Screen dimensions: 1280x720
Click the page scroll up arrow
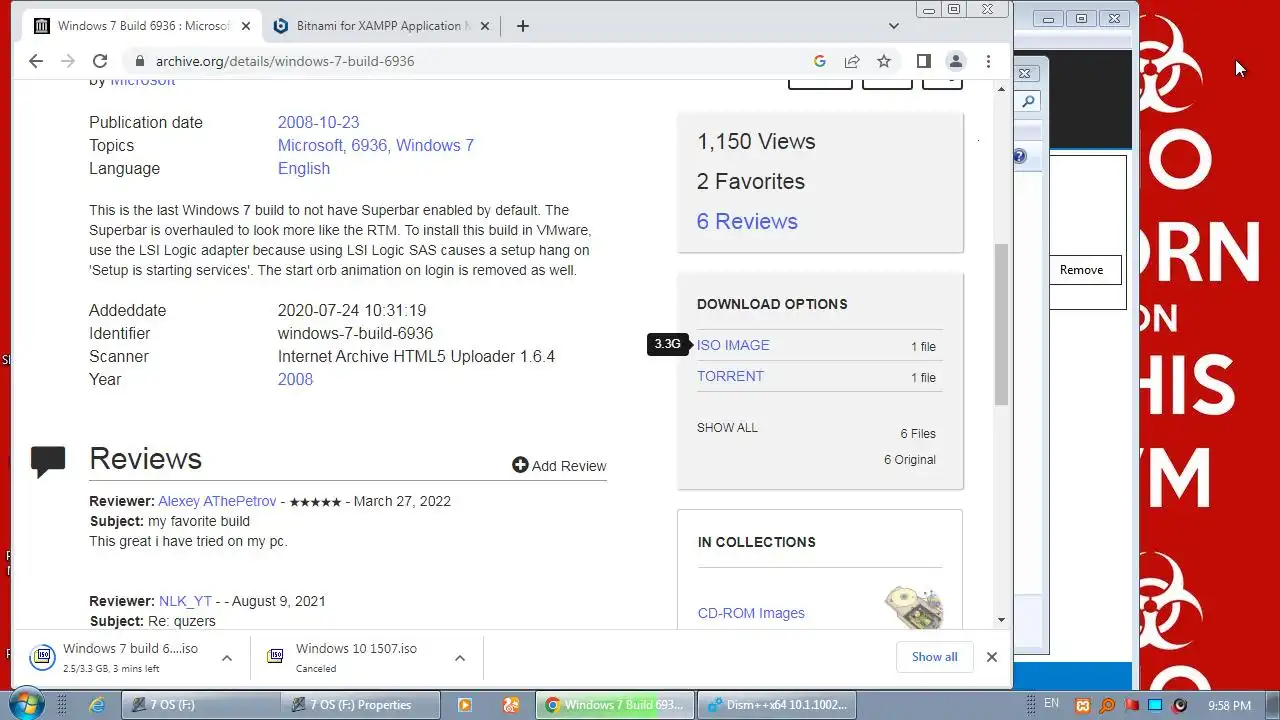1001,90
